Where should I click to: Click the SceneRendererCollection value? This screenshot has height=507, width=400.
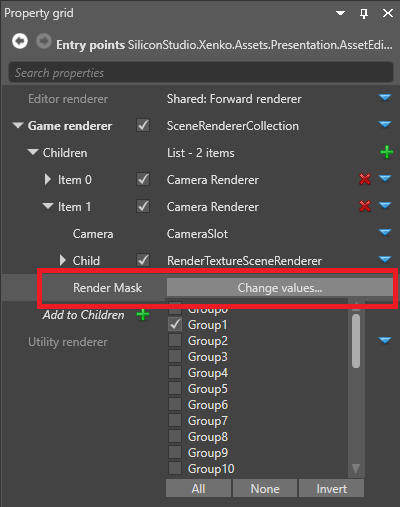pos(233,126)
